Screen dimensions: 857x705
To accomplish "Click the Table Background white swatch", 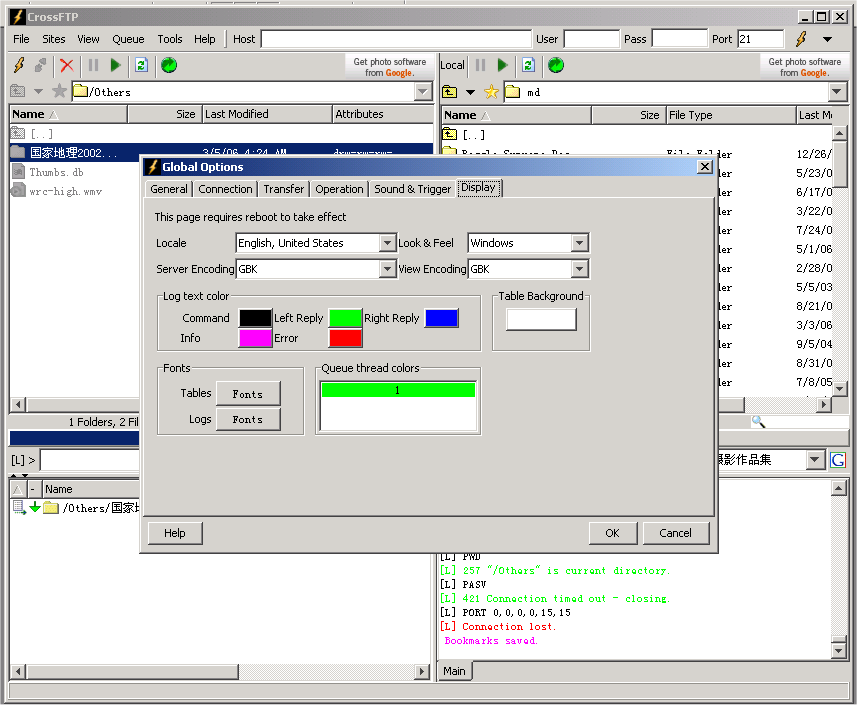I will 541,320.
